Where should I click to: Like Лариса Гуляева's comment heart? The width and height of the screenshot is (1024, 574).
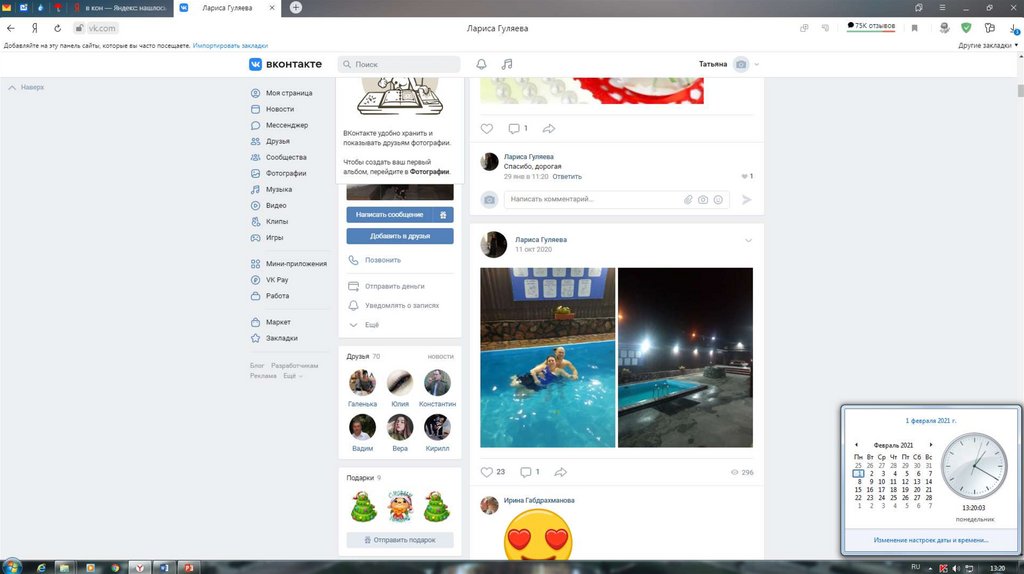tap(744, 176)
